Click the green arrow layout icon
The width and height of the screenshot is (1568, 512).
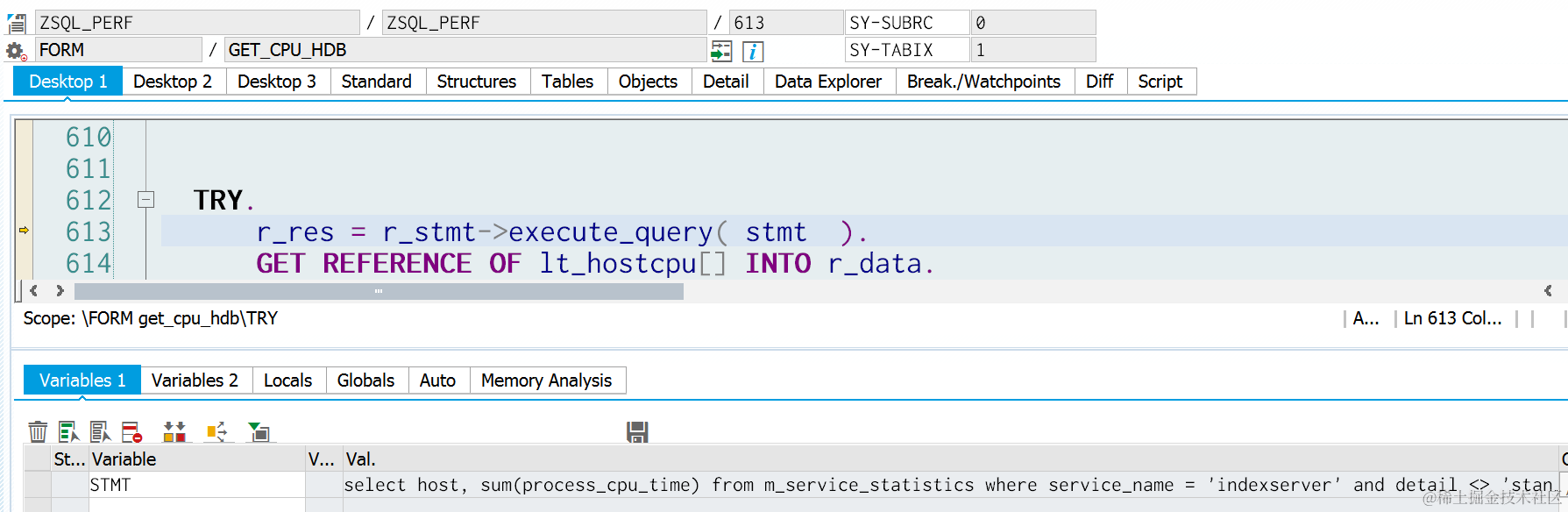click(259, 431)
